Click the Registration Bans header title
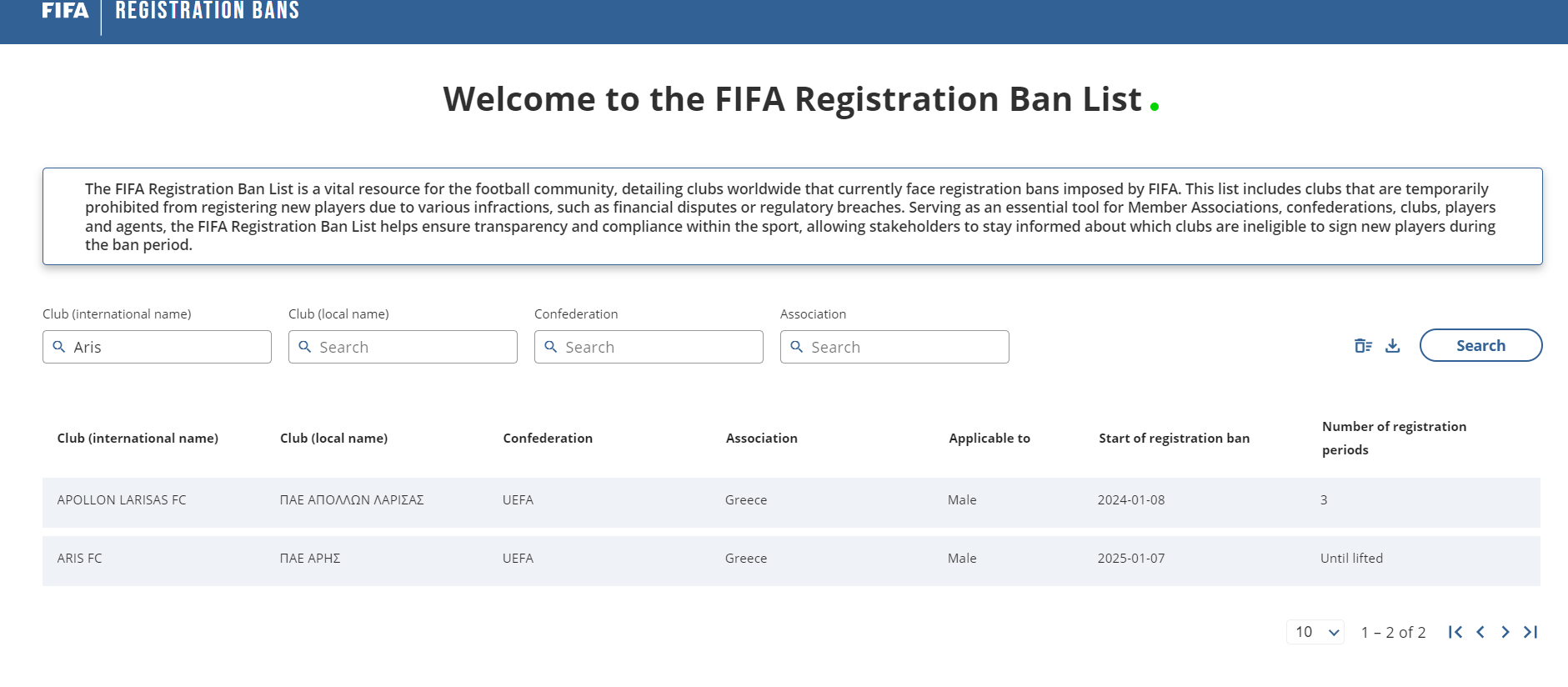This screenshot has width=1568, height=687. click(207, 11)
